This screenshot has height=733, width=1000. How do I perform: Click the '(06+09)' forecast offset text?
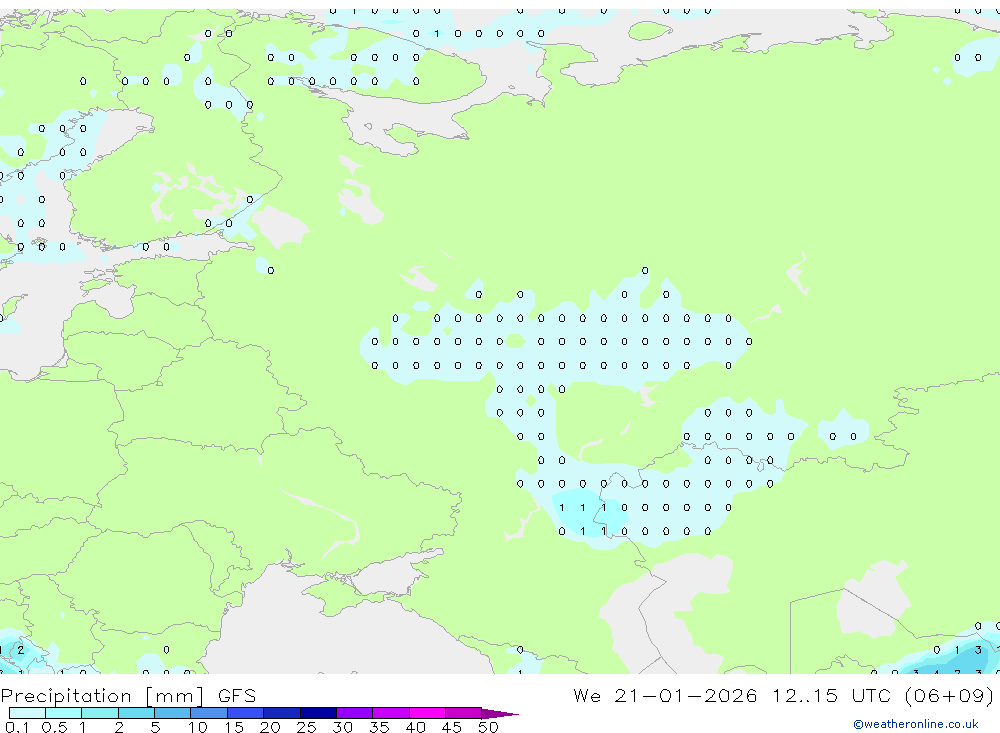click(949, 695)
